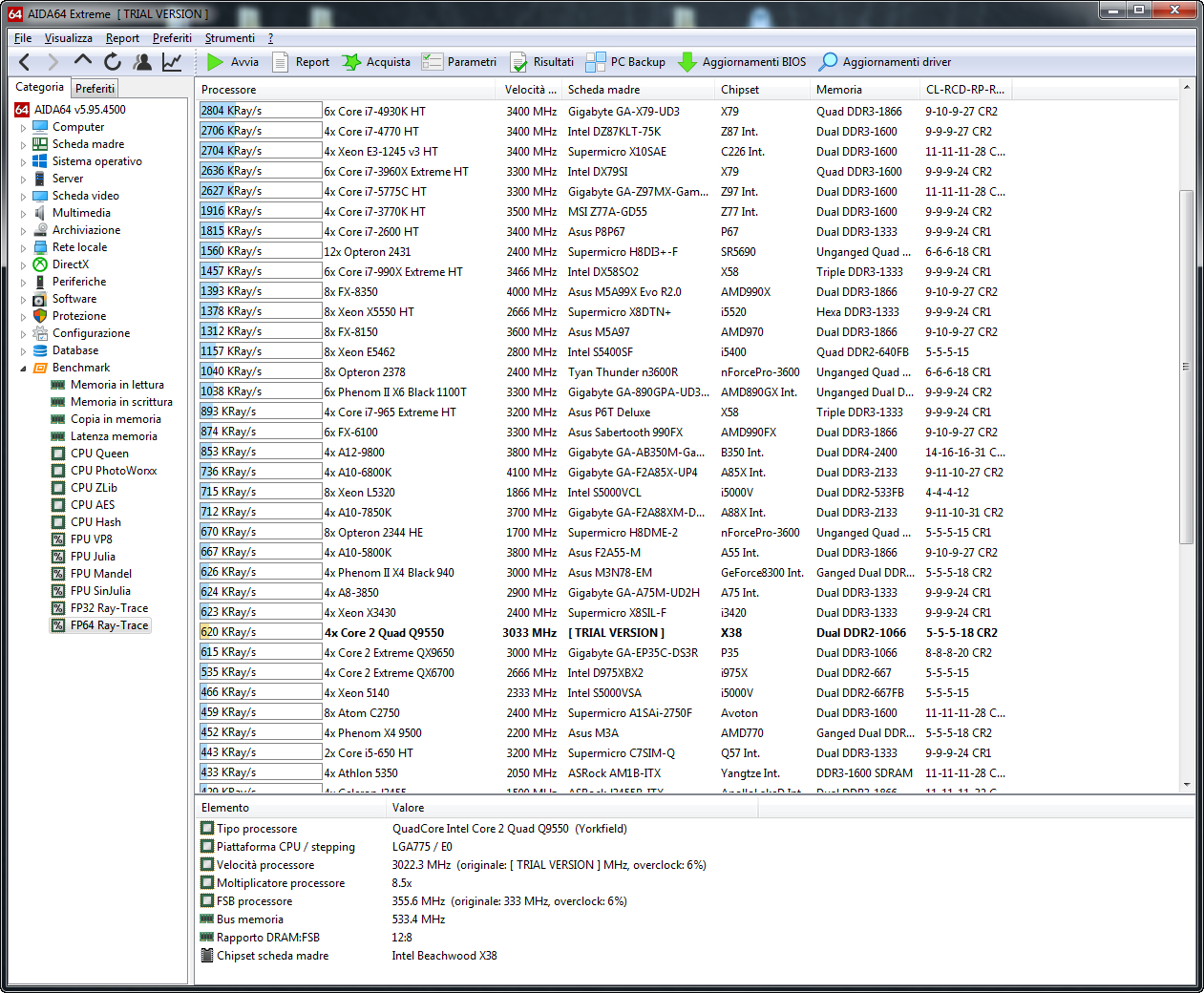The height and width of the screenshot is (993, 1204).
Task: Open Parametri settings
Action: [459, 62]
